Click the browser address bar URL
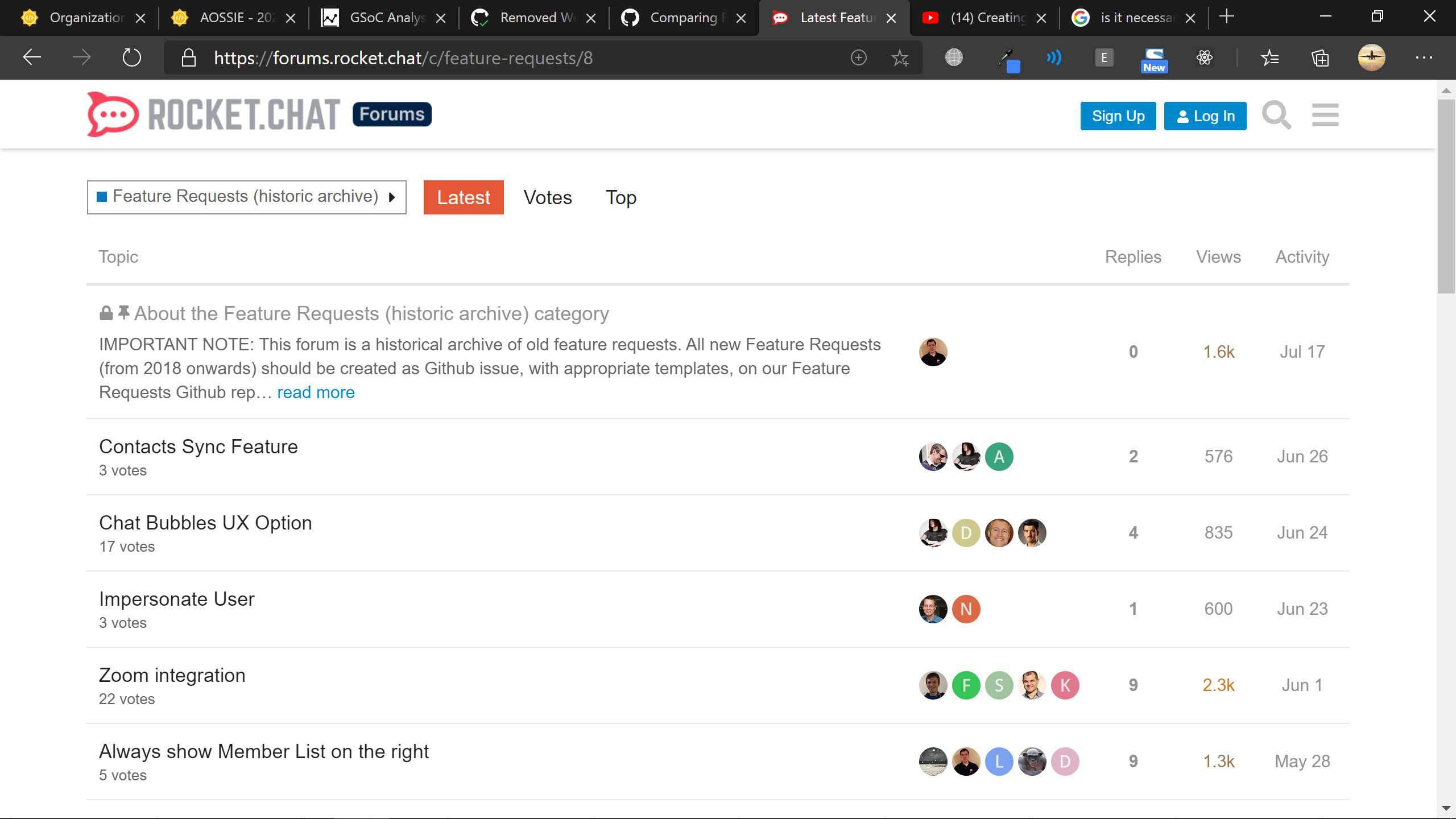 click(403, 58)
